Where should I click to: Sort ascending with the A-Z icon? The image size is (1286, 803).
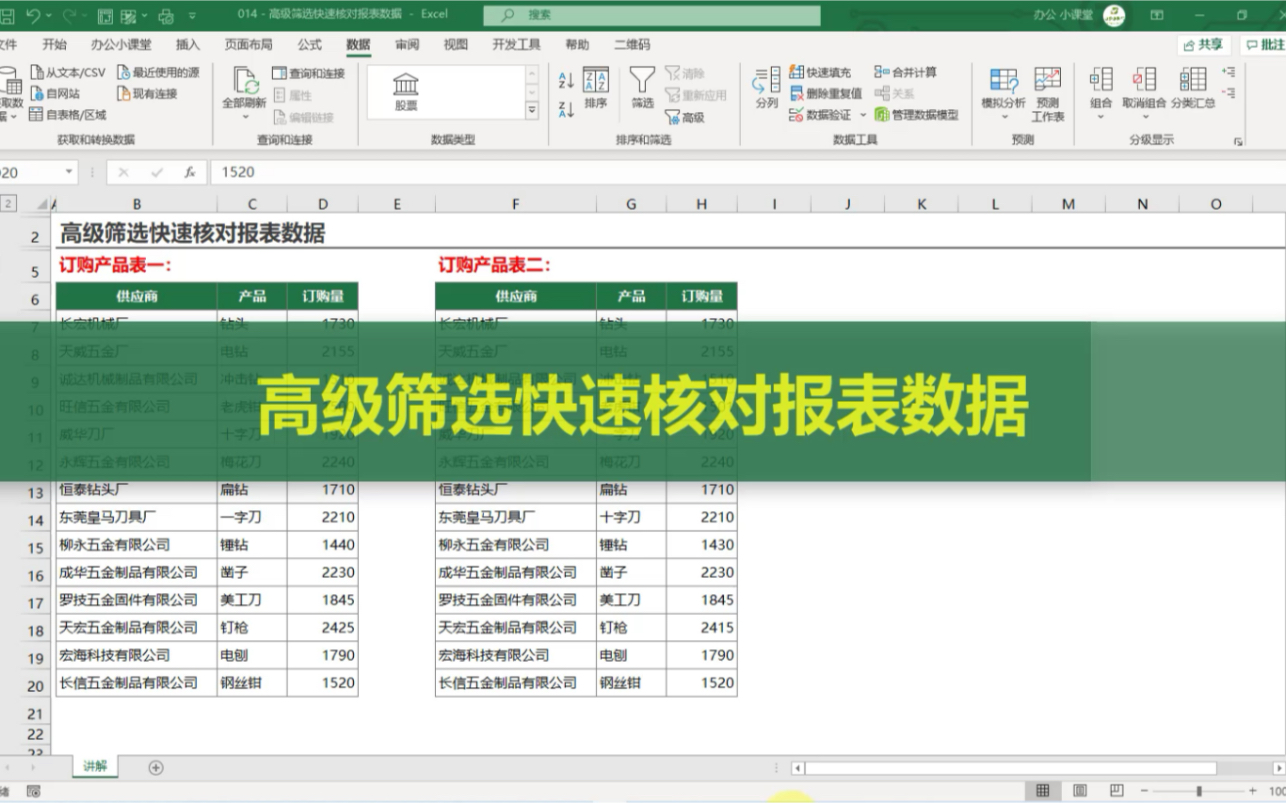566,81
